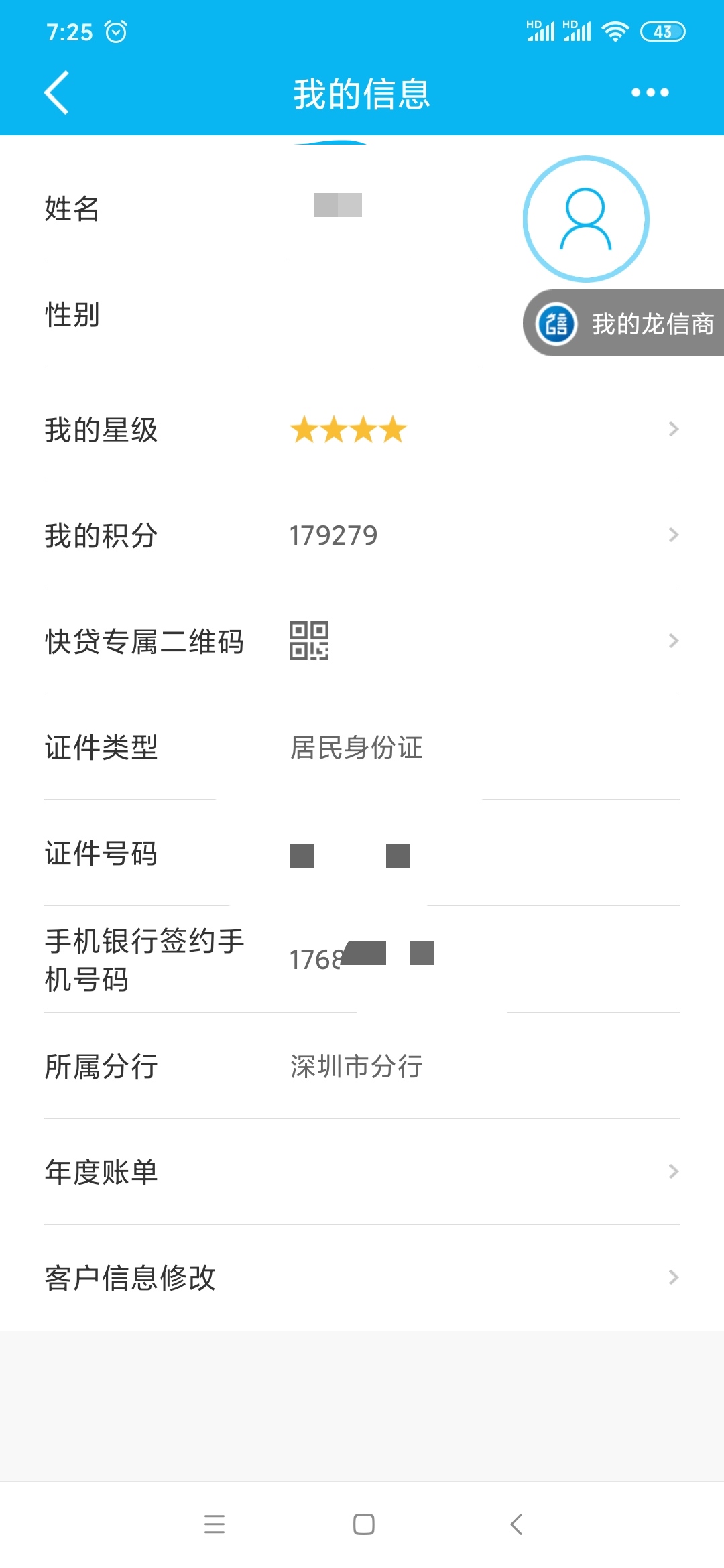The image size is (724, 1568).
Task: Tap 我的龙信商 button label
Action: click(x=653, y=324)
